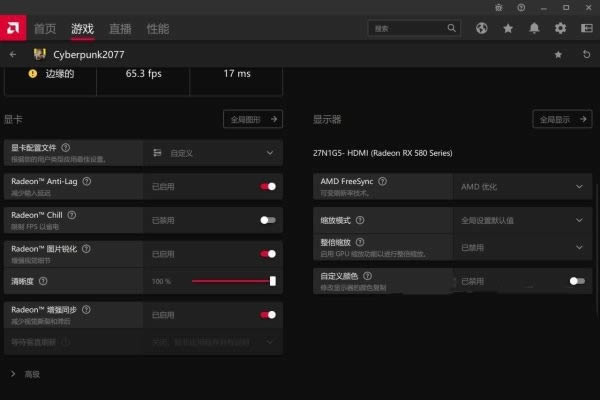The width and height of the screenshot is (600, 400).
Task: Turn off Radeon 图片锐化 toggle
Action: (x=268, y=254)
